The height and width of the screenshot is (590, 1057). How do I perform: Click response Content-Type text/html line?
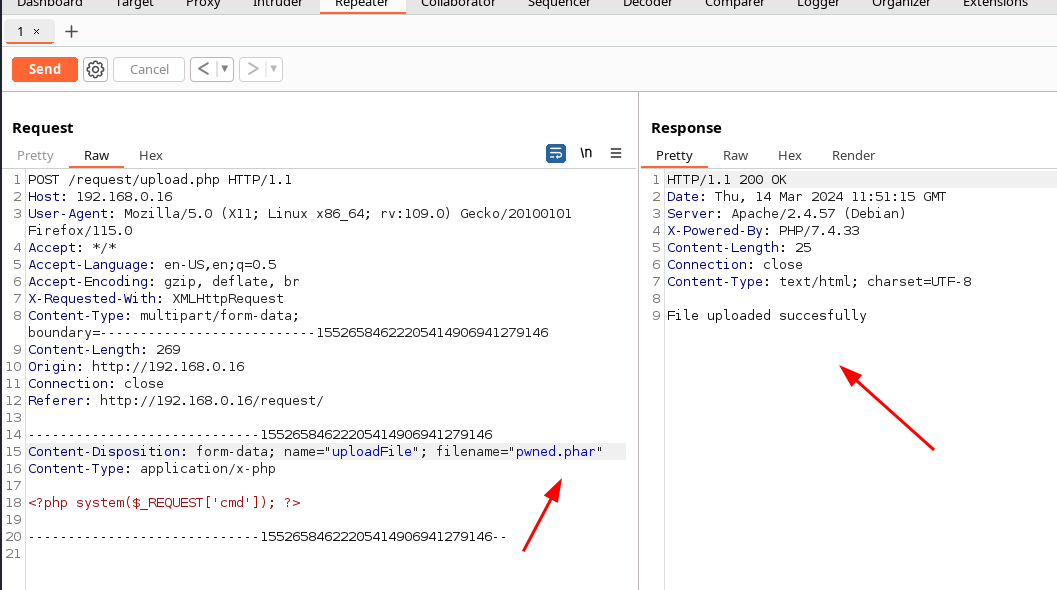[x=819, y=282]
